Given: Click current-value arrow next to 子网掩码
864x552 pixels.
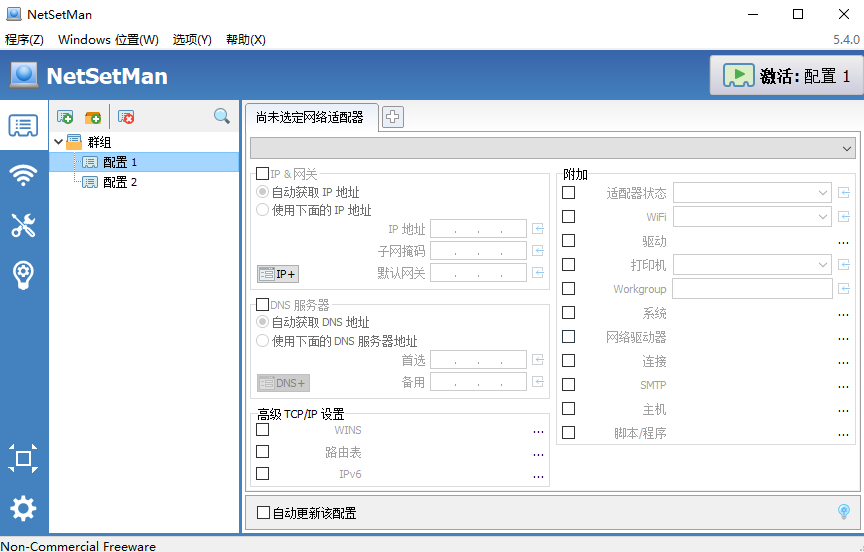Looking at the screenshot, I should pos(538,251).
